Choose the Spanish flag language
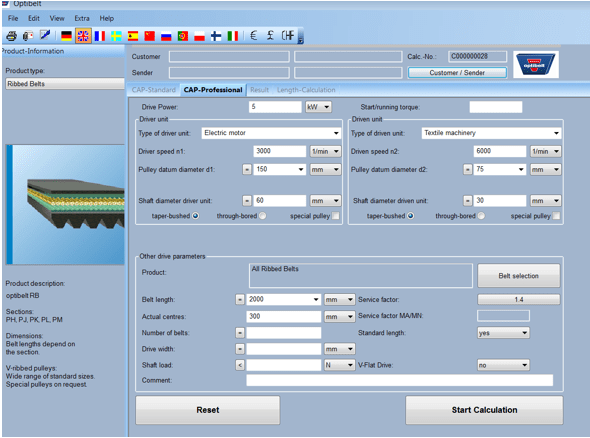590x438 pixels. point(133,36)
